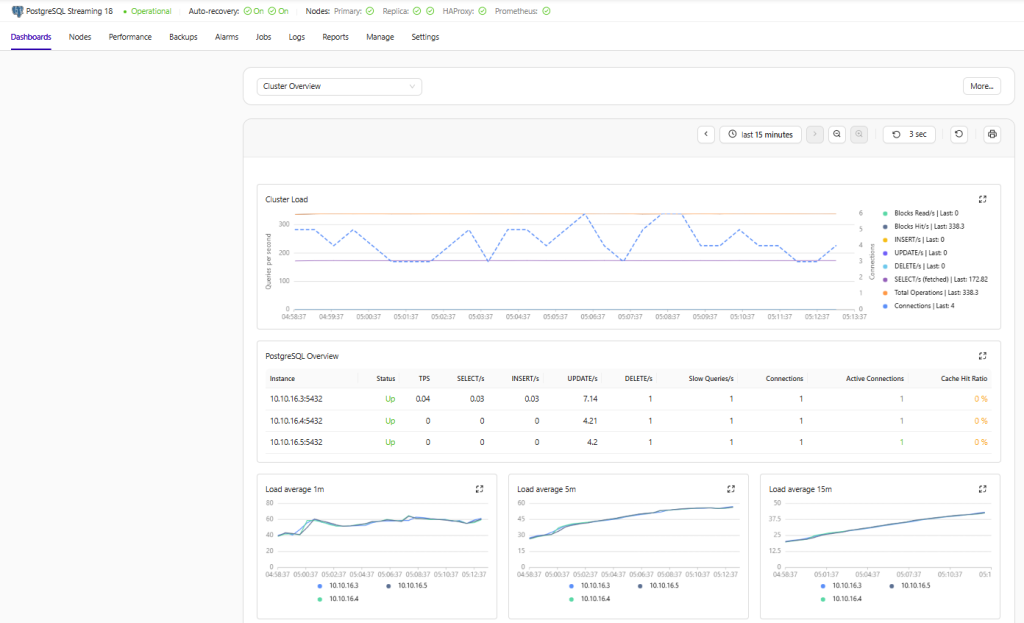Click instance 10.10.16.3:5432 row
This screenshot has height=623, width=1024.
(628, 399)
